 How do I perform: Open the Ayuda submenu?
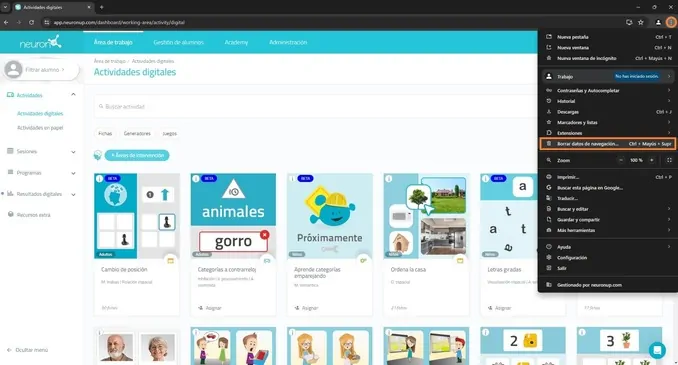click(608, 247)
